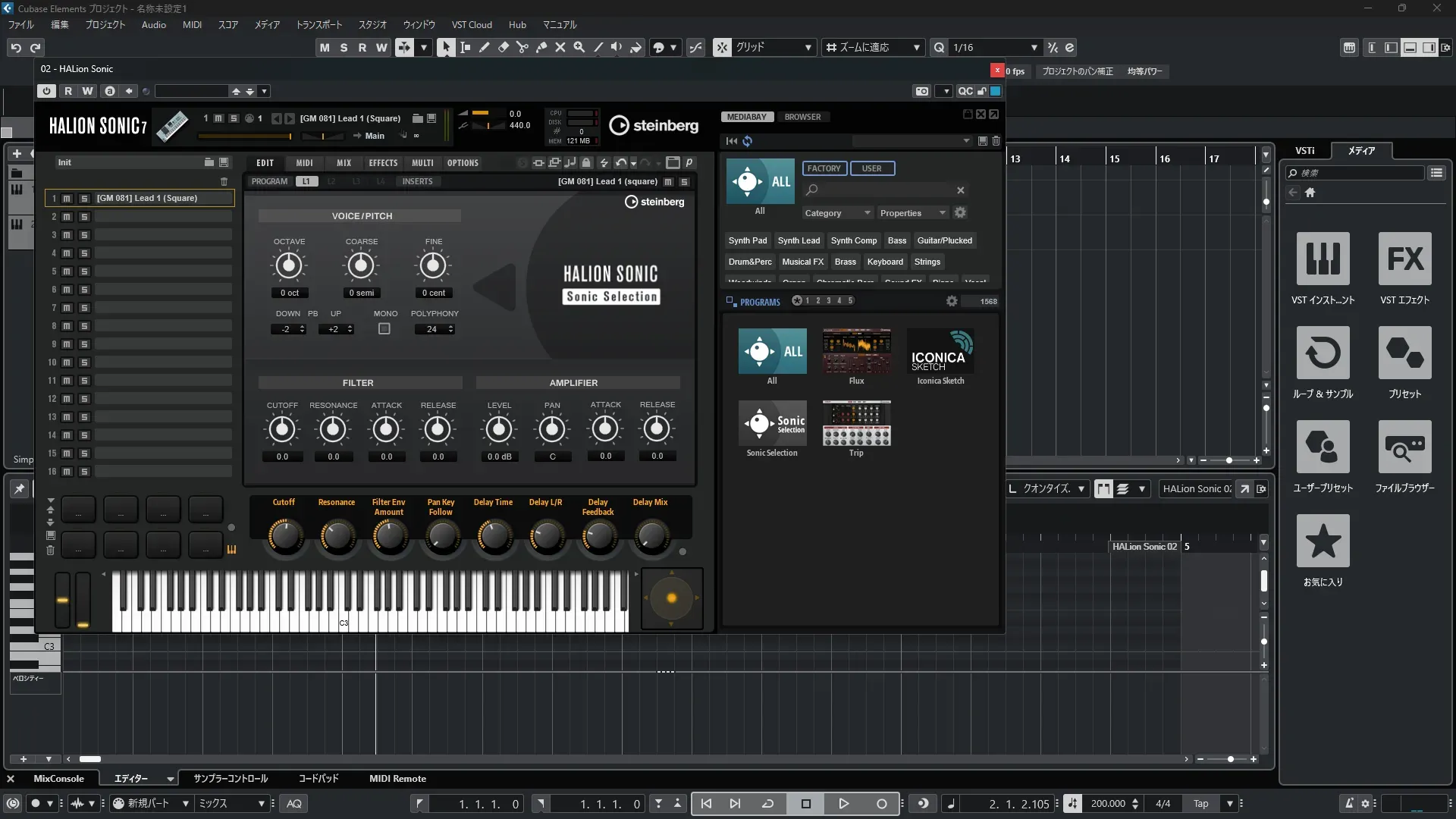Select the Zoom magnifier tool
The width and height of the screenshot is (1456, 819).
pos(579,47)
